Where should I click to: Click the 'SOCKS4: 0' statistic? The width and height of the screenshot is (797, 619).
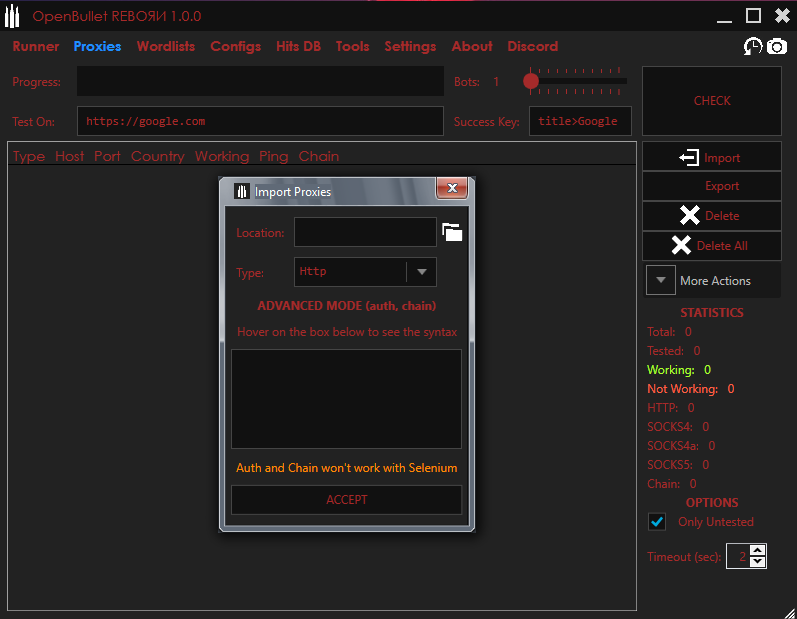[x=678, y=426]
